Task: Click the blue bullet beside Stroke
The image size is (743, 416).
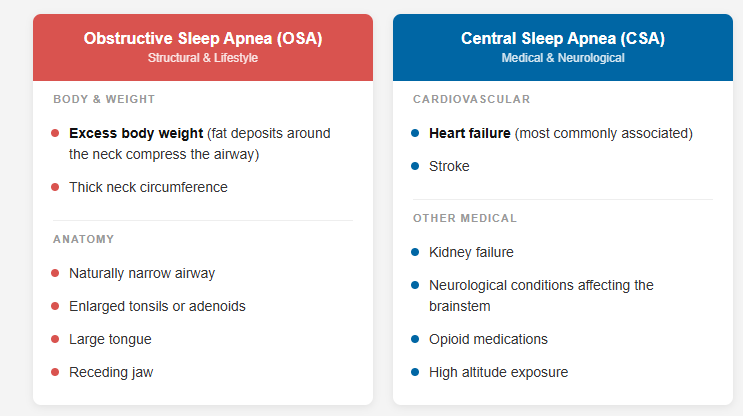Action: tap(415, 166)
